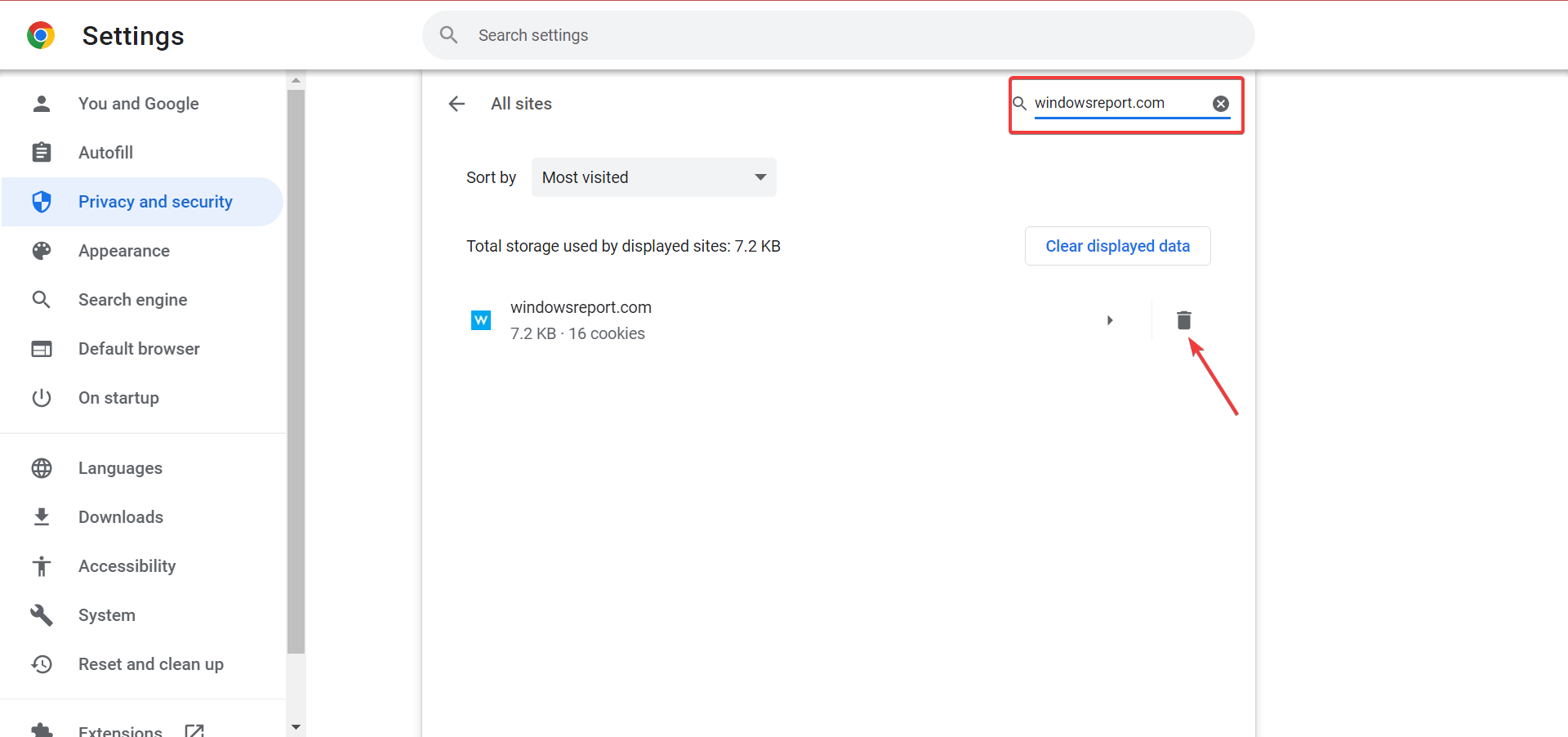This screenshot has width=1568, height=737.
Task: Click the sidebar scrollbar down arrow
Action: pyautogui.click(x=296, y=726)
